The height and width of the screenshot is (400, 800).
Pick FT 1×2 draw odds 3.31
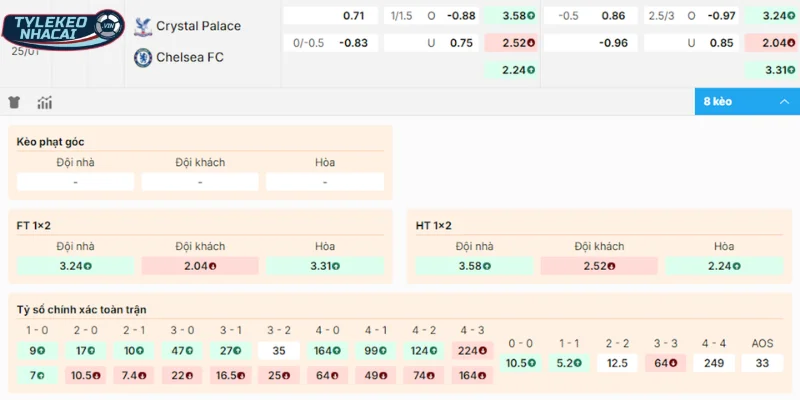324,266
